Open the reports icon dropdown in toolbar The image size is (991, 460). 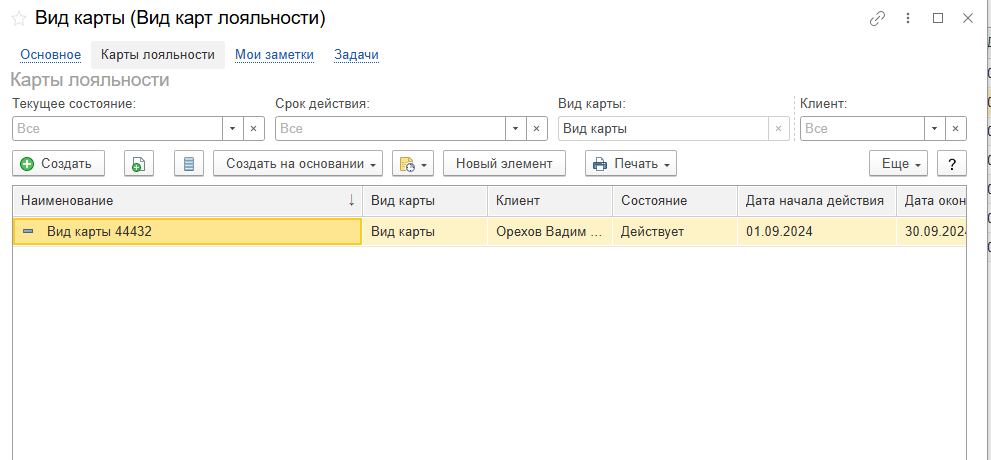(412, 163)
